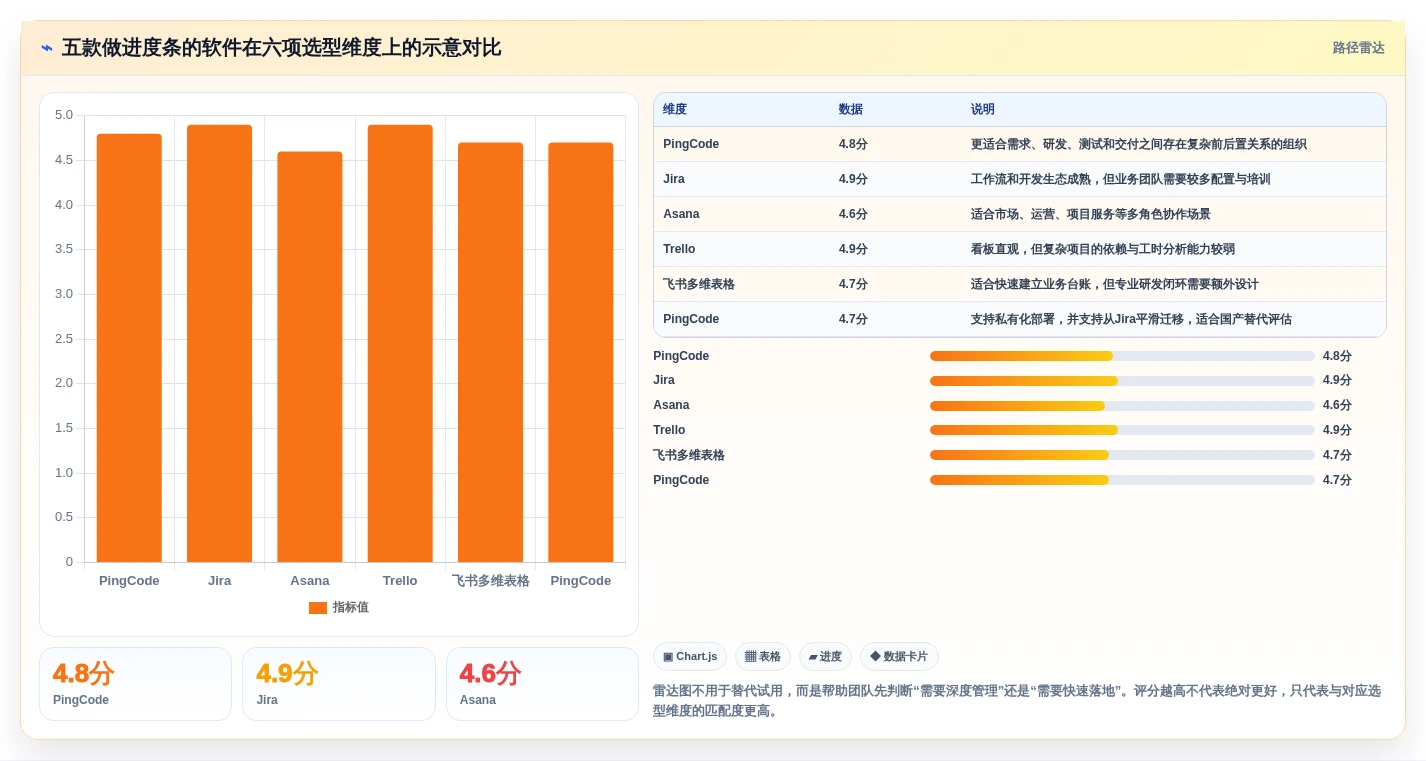
Task: Click the description 工作流和开发生态成熟
Action: click(1120, 179)
